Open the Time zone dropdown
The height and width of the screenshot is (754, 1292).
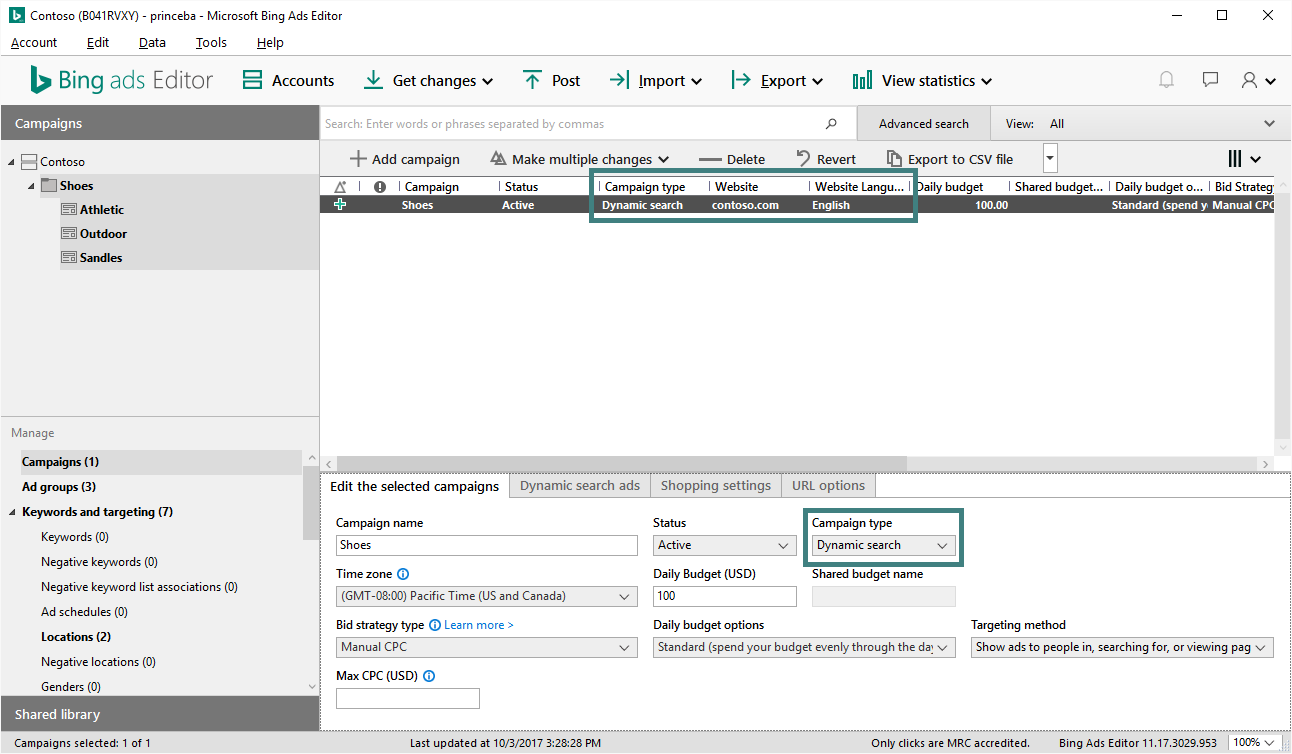click(x=486, y=596)
